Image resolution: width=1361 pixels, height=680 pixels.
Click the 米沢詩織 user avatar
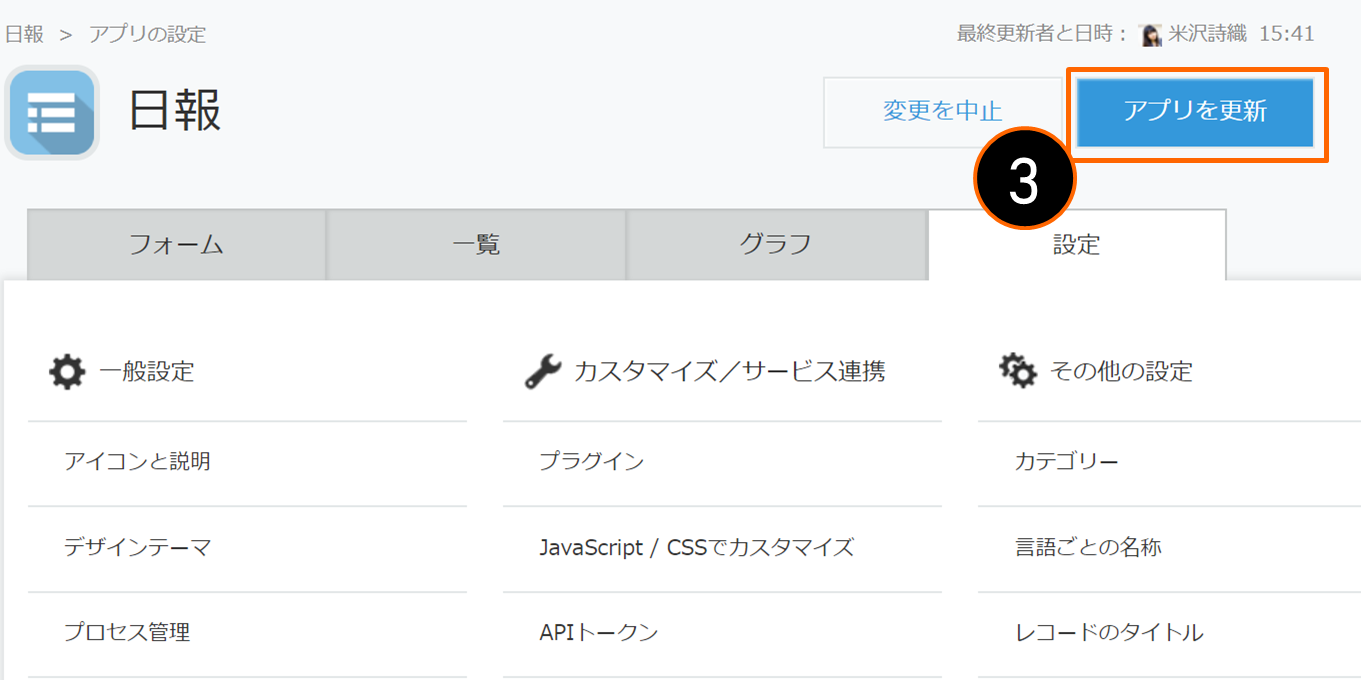click(1151, 35)
